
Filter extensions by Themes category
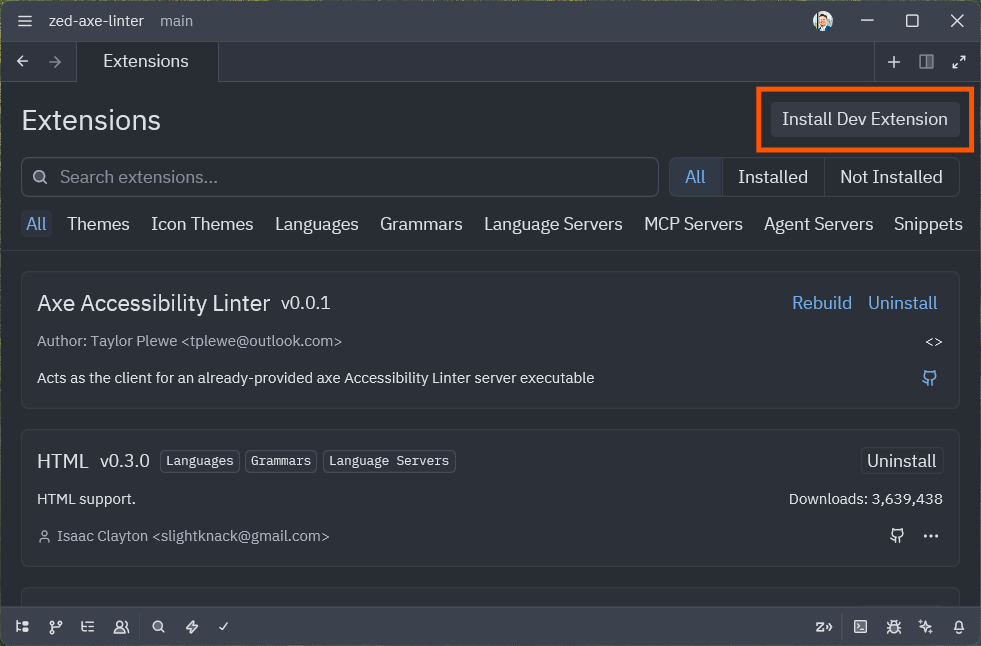point(98,224)
